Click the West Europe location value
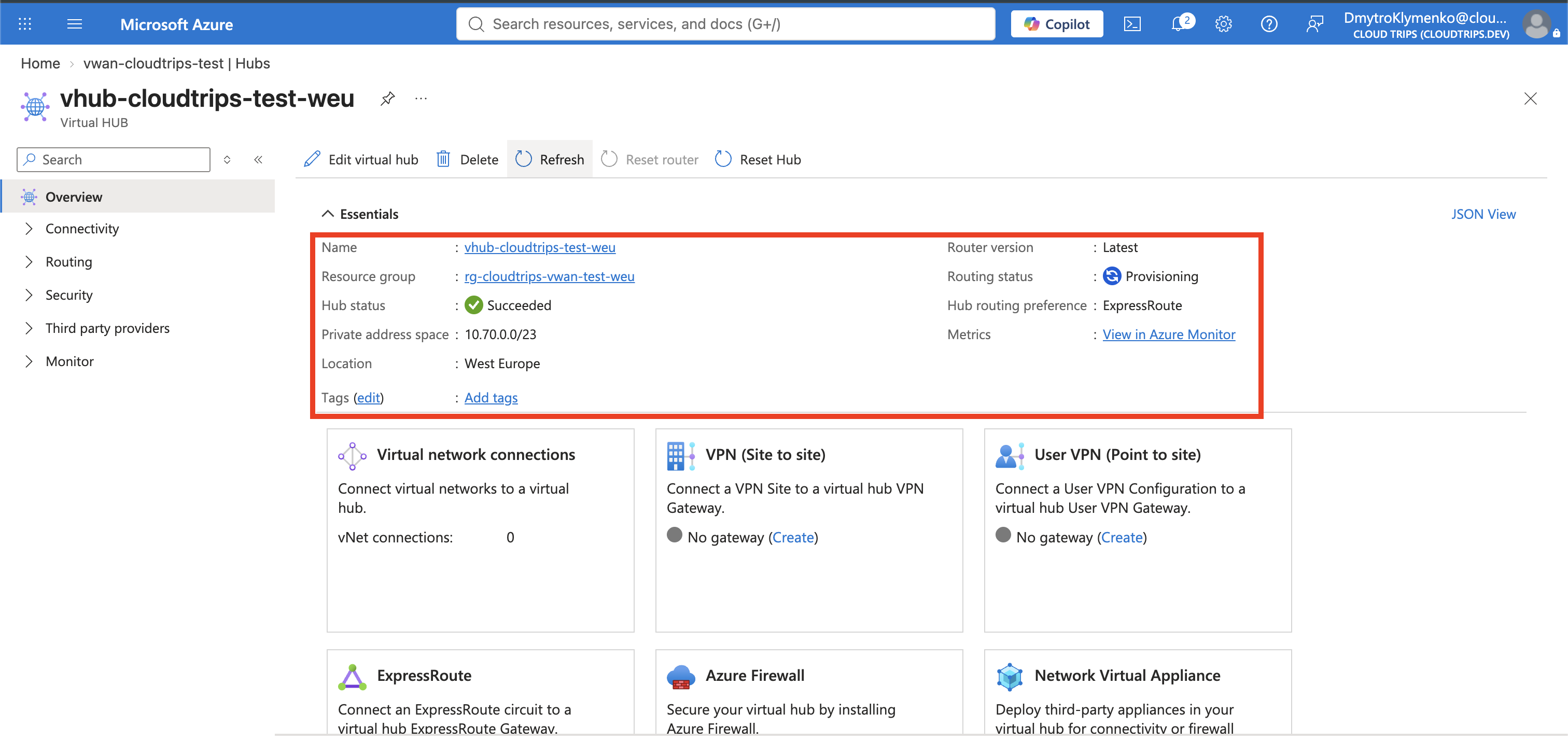This screenshot has width=1568, height=755. pos(502,363)
